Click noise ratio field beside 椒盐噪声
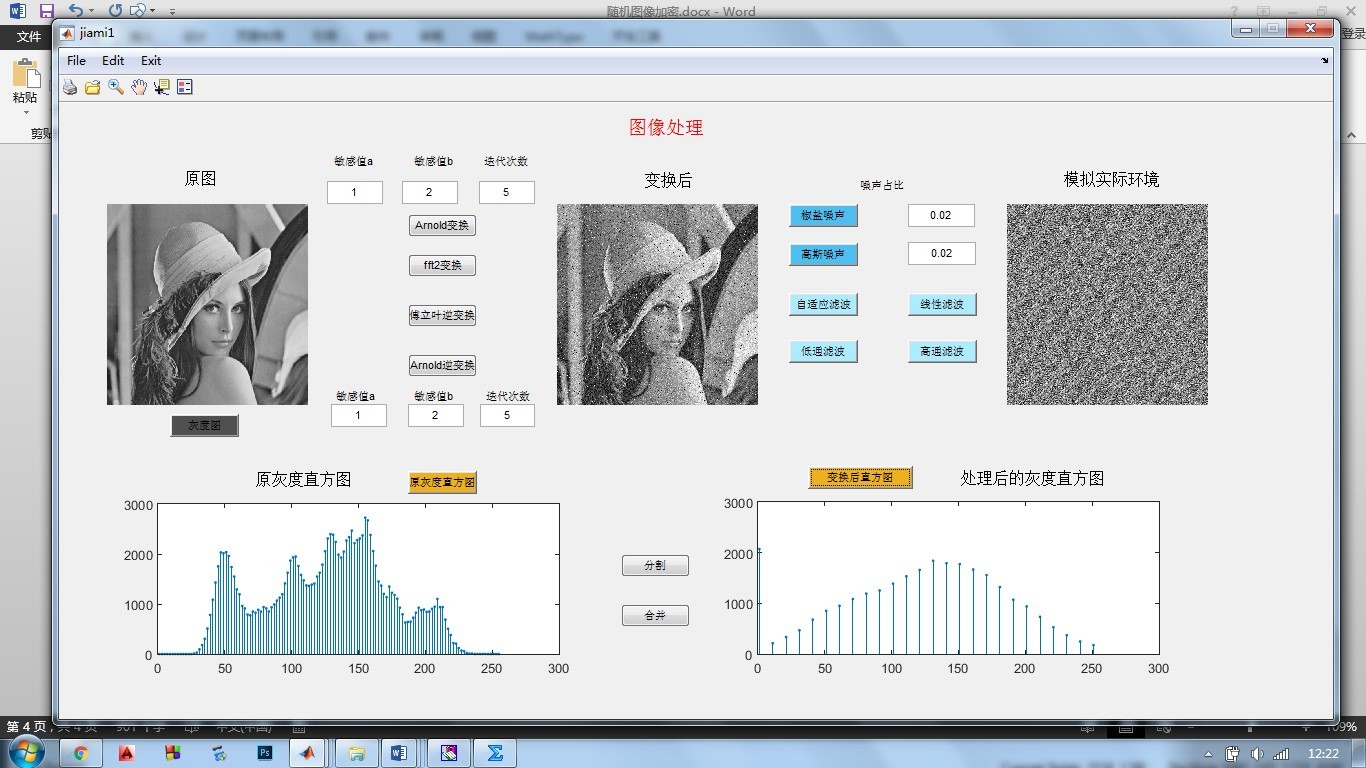 (x=941, y=215)
